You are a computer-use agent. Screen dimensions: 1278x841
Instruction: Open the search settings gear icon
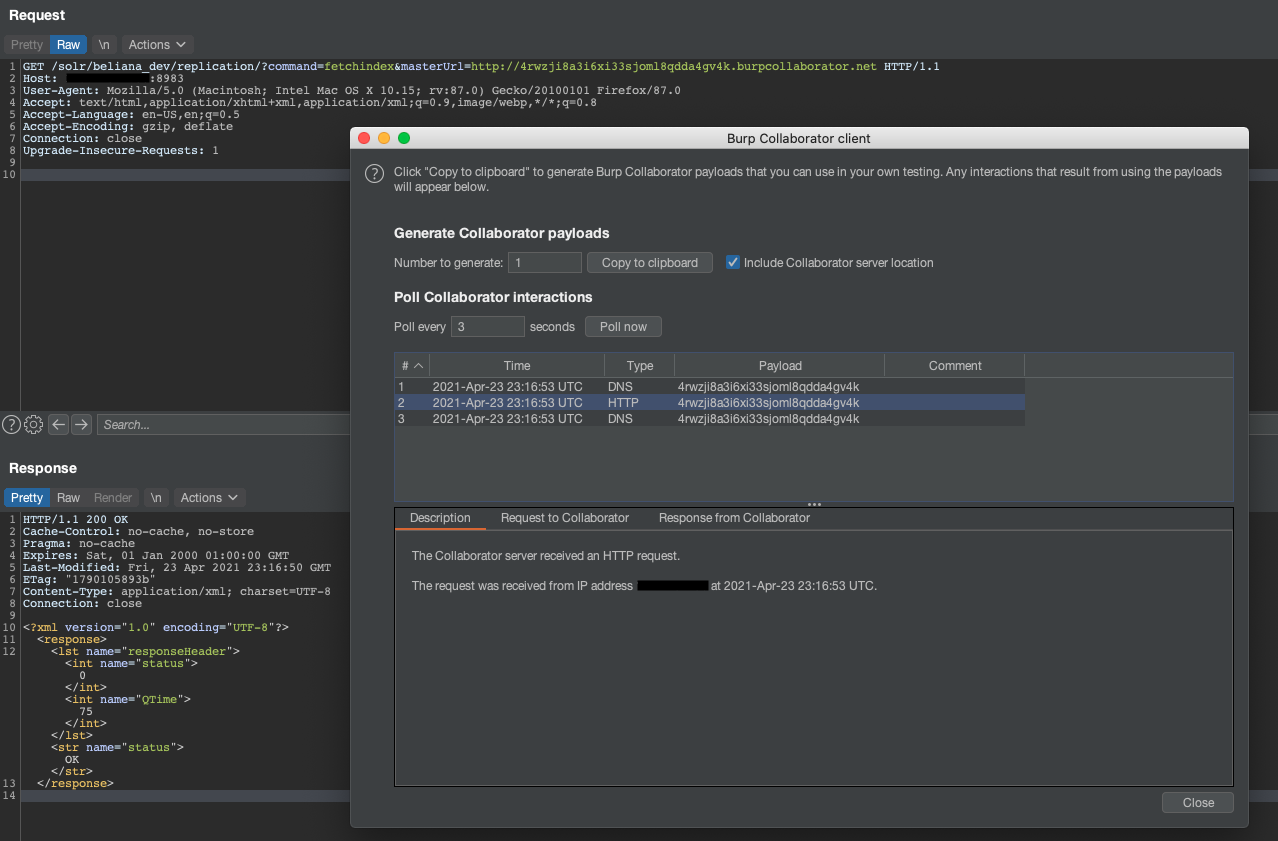coord(33,424)
